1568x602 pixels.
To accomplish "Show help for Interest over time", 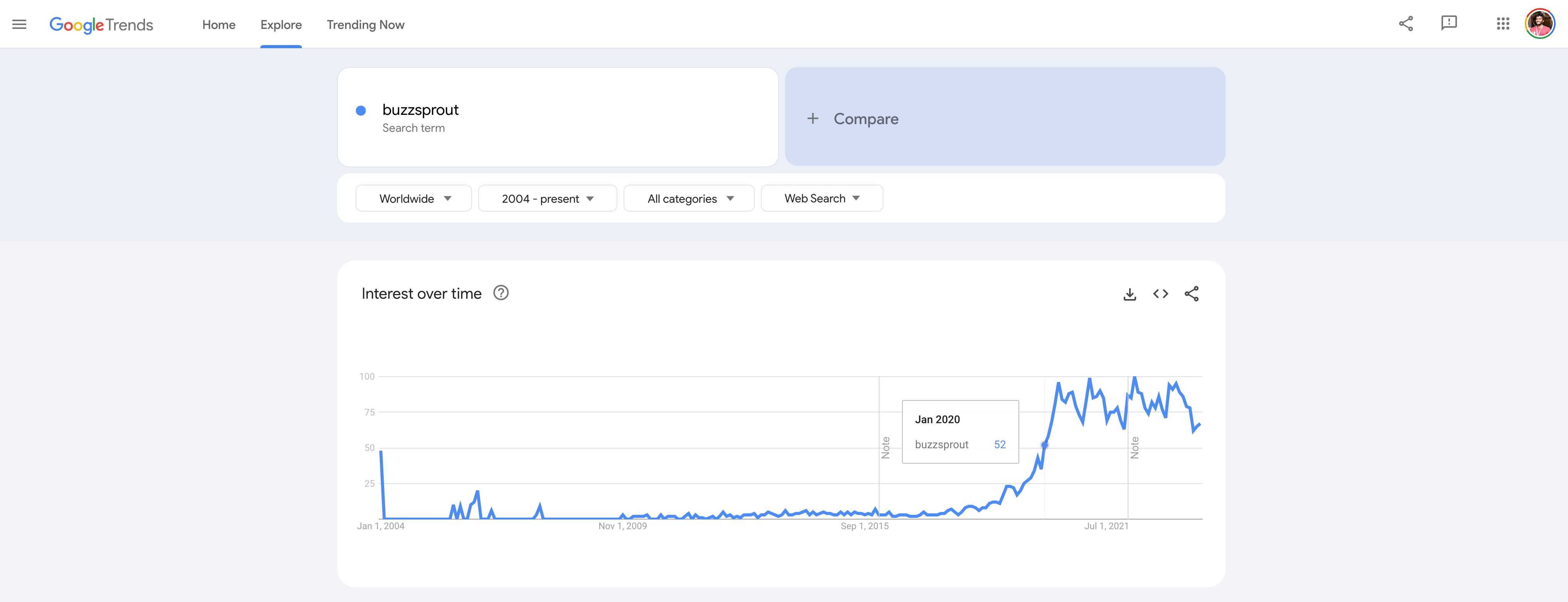I will (500, 293).
